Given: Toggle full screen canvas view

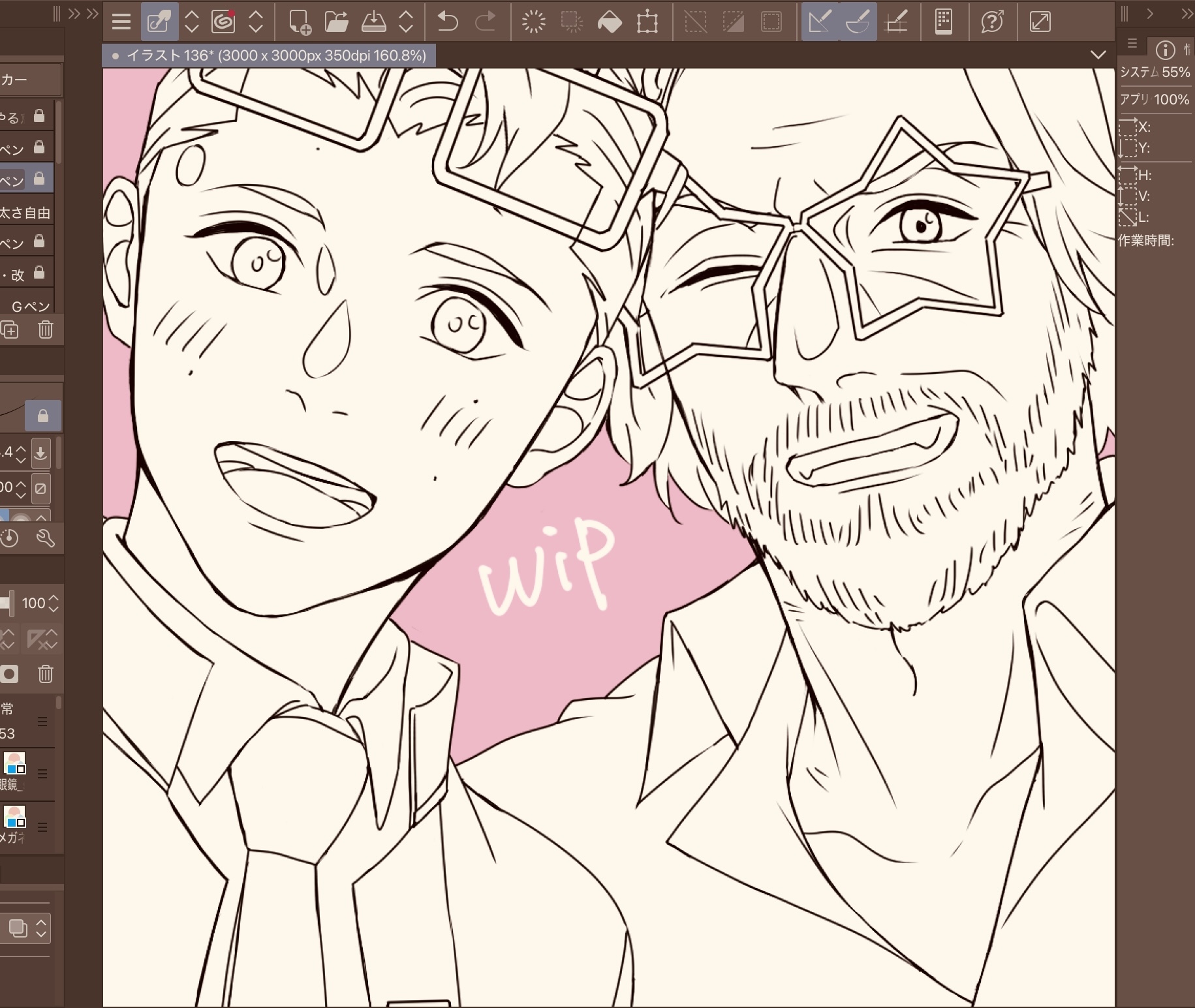Looking at the screenshot, I should 1040,22.
